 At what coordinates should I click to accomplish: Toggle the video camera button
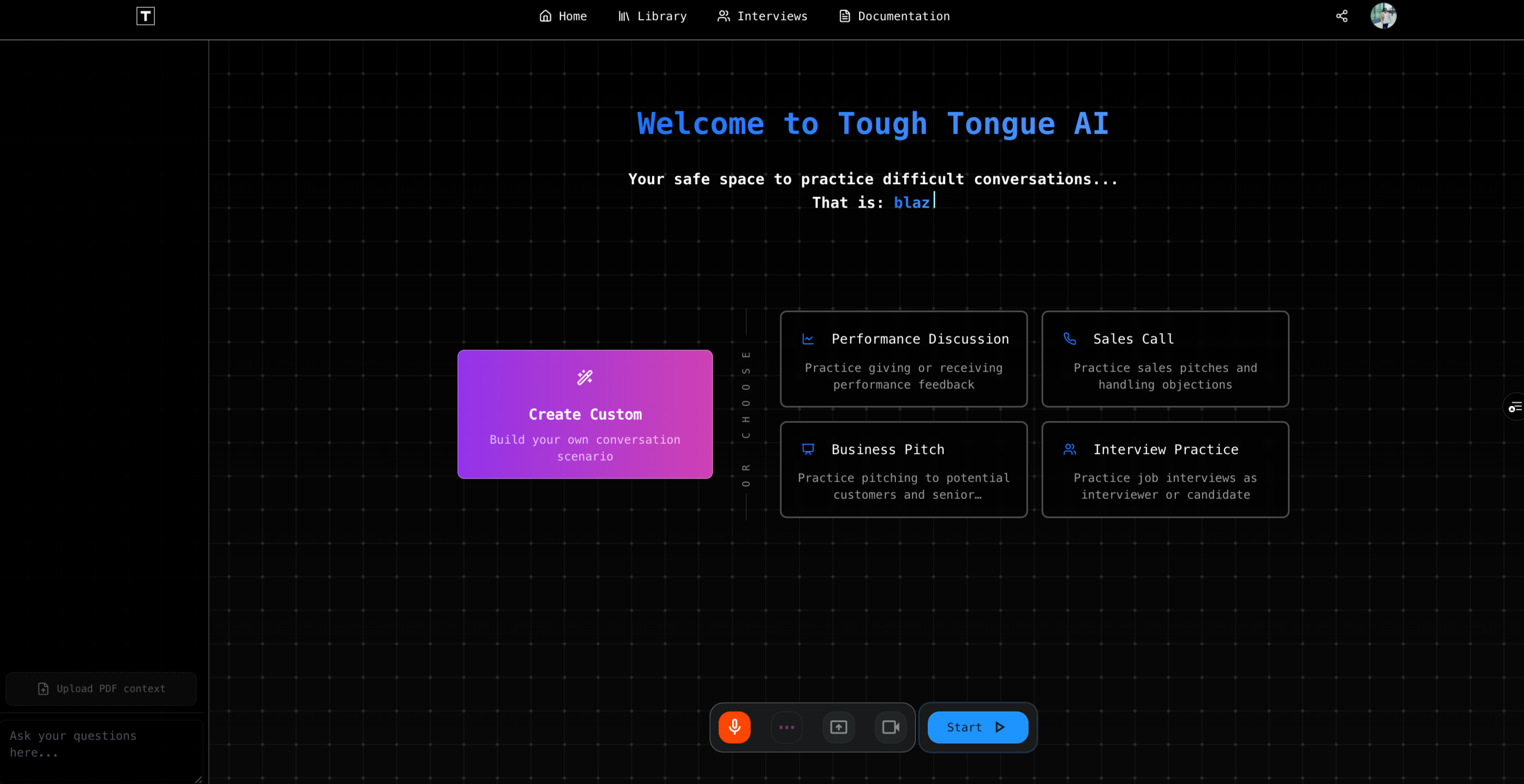pos(890,727)
